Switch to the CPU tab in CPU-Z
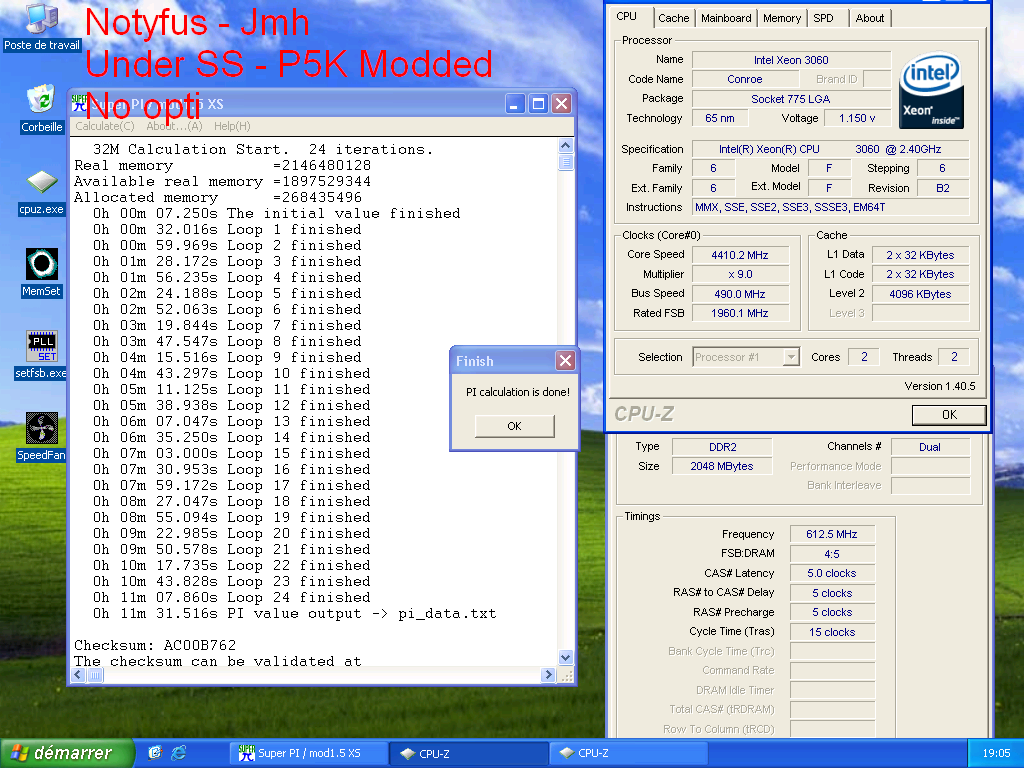 click(x=627, y=16)
